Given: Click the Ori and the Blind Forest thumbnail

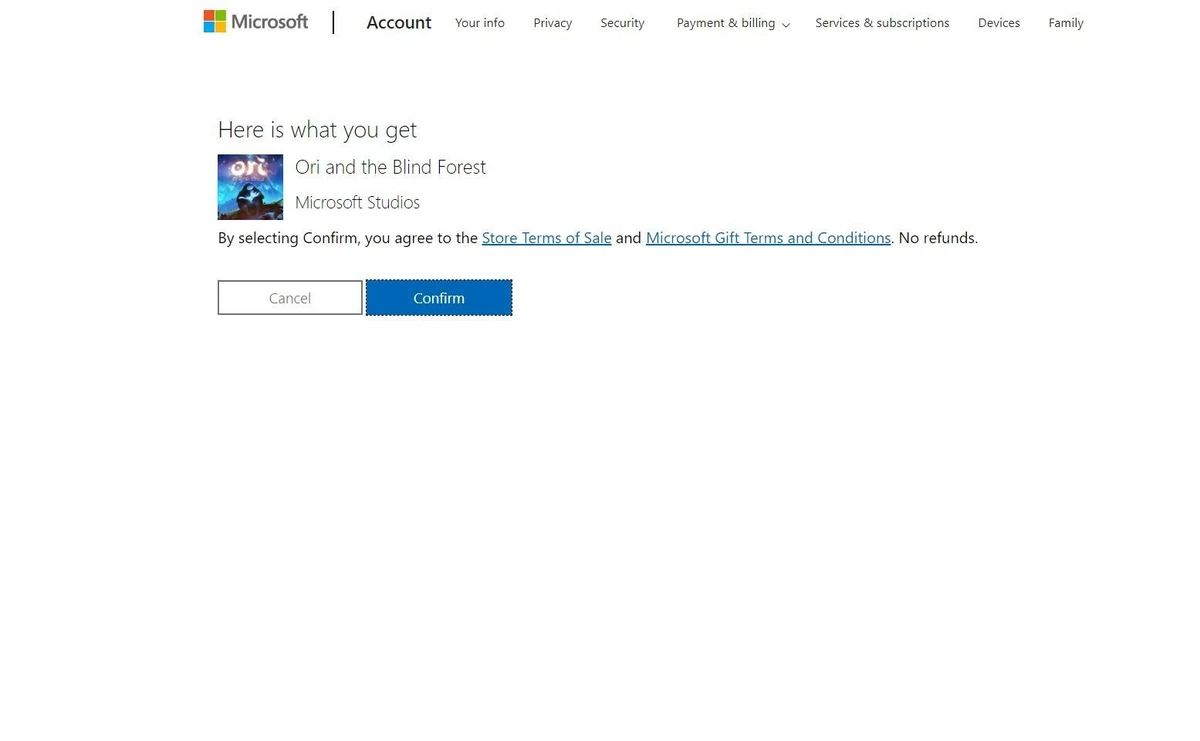Looking at the screenshot, I should click(250, 187).
